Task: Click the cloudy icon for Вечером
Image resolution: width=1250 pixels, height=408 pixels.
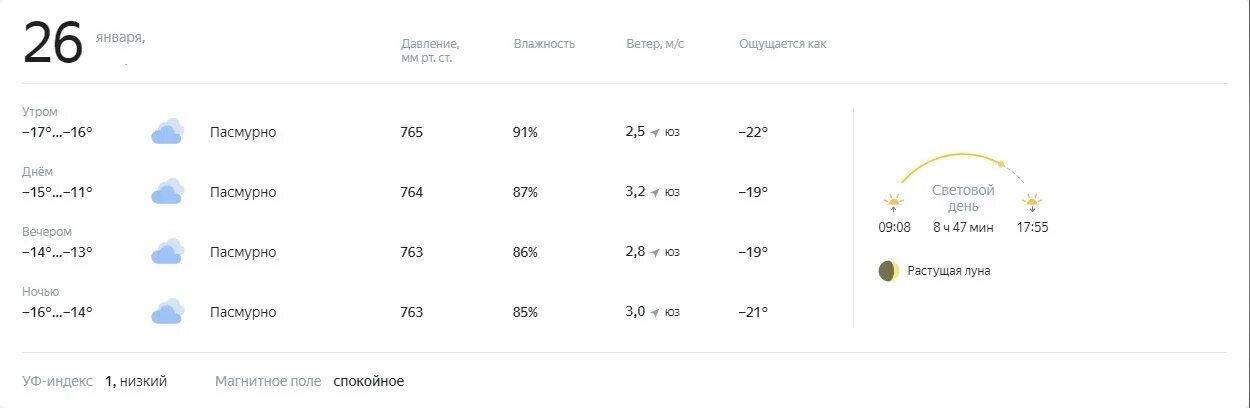Action: pos(168,251)
